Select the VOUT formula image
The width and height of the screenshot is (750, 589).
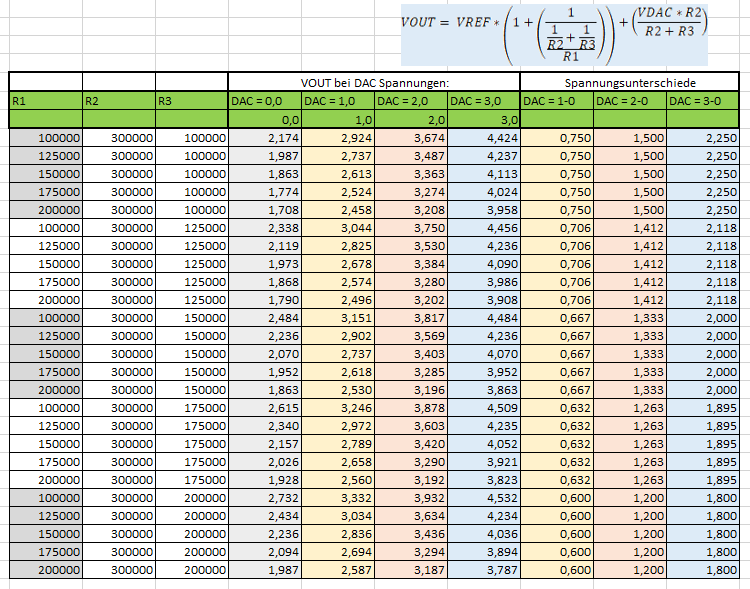[x=554, y=34]
